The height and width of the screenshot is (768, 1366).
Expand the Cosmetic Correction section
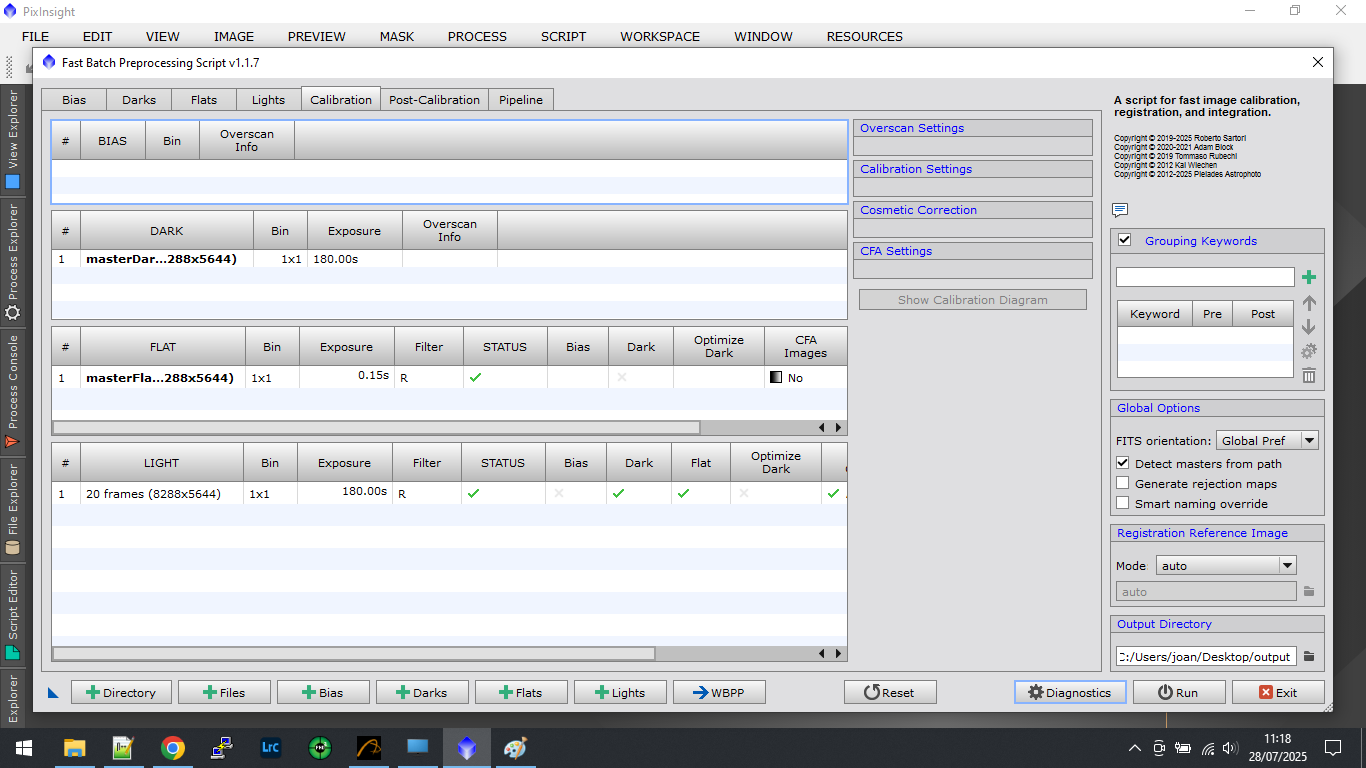(972, 210)
